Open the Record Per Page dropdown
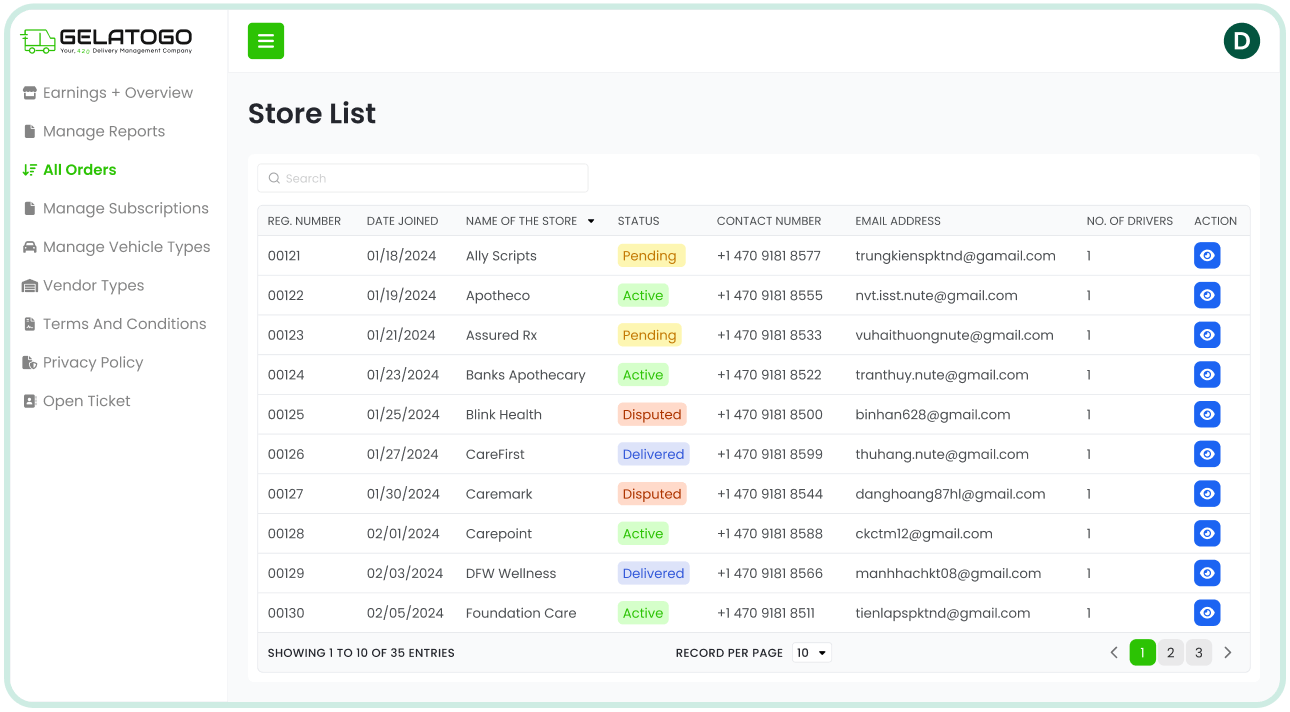 812,653
